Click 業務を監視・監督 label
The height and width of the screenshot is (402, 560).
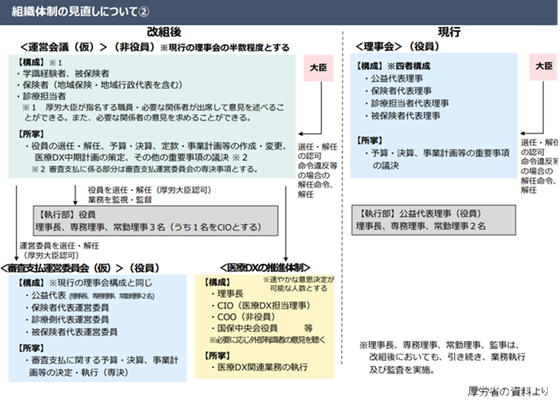coord(120,200)
